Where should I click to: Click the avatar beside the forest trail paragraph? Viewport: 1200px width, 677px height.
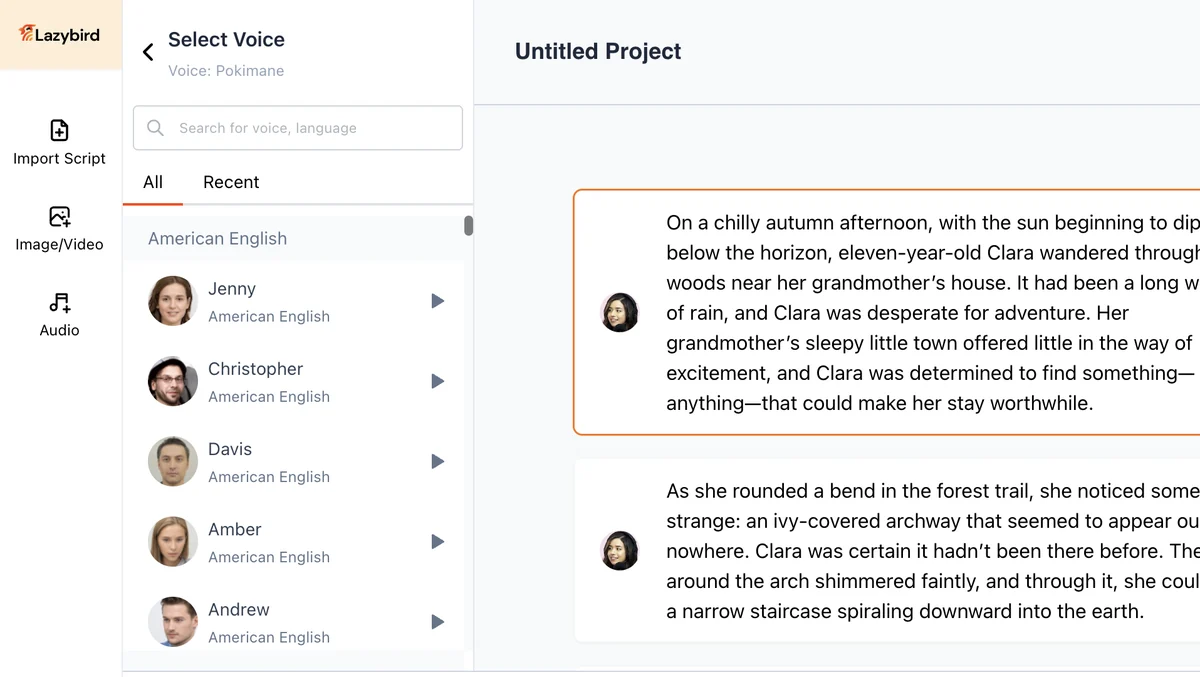(x=620, y=551)
